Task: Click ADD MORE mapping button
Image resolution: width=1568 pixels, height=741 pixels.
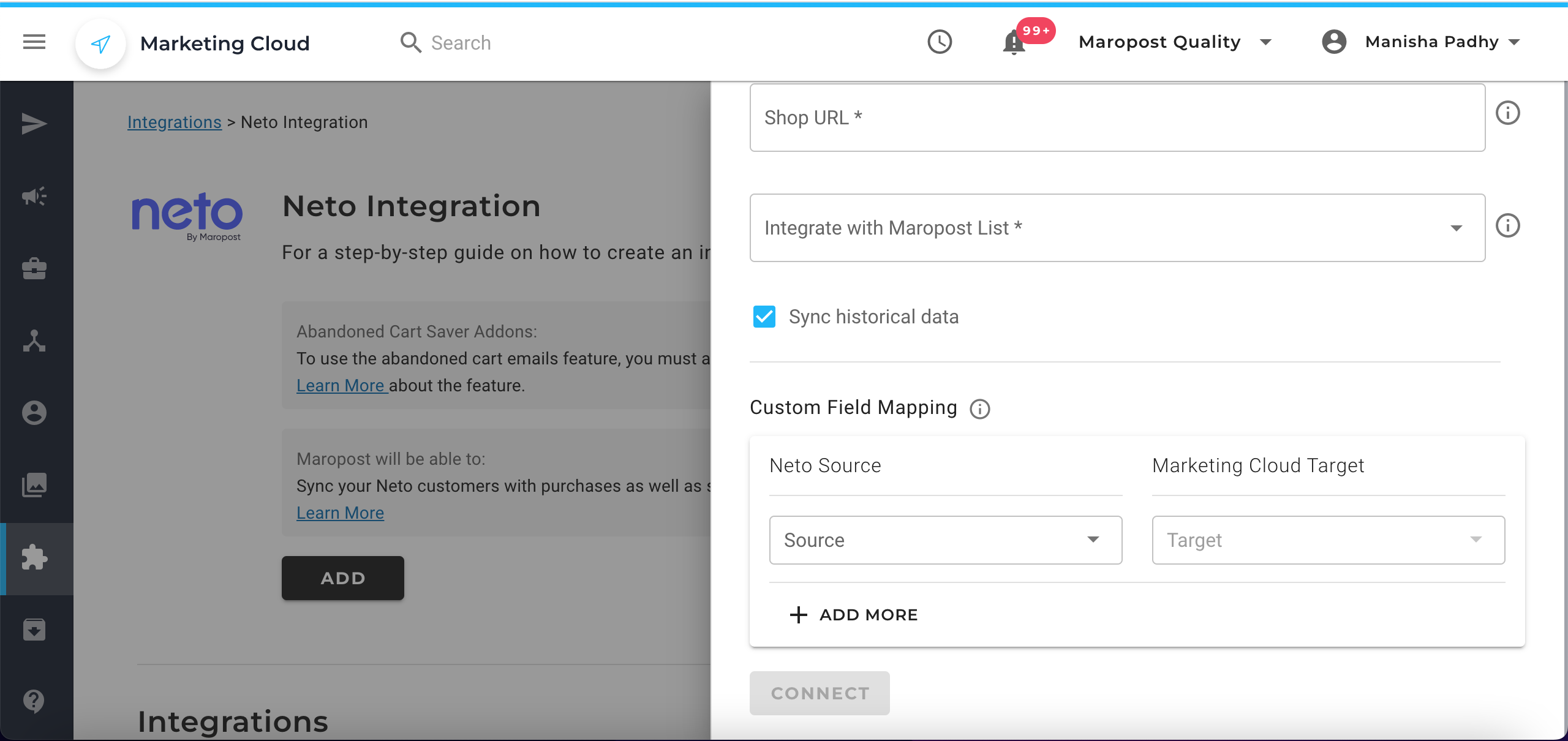Action: [x=854, y=615]
